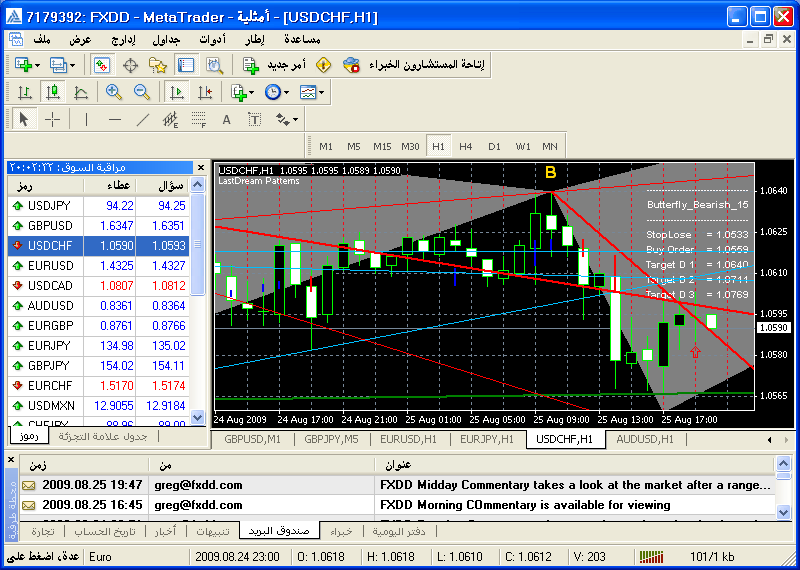Click the Market Watch vertical scrollbar
This screenshot has height=570, width=800.
tap(197, 300)
